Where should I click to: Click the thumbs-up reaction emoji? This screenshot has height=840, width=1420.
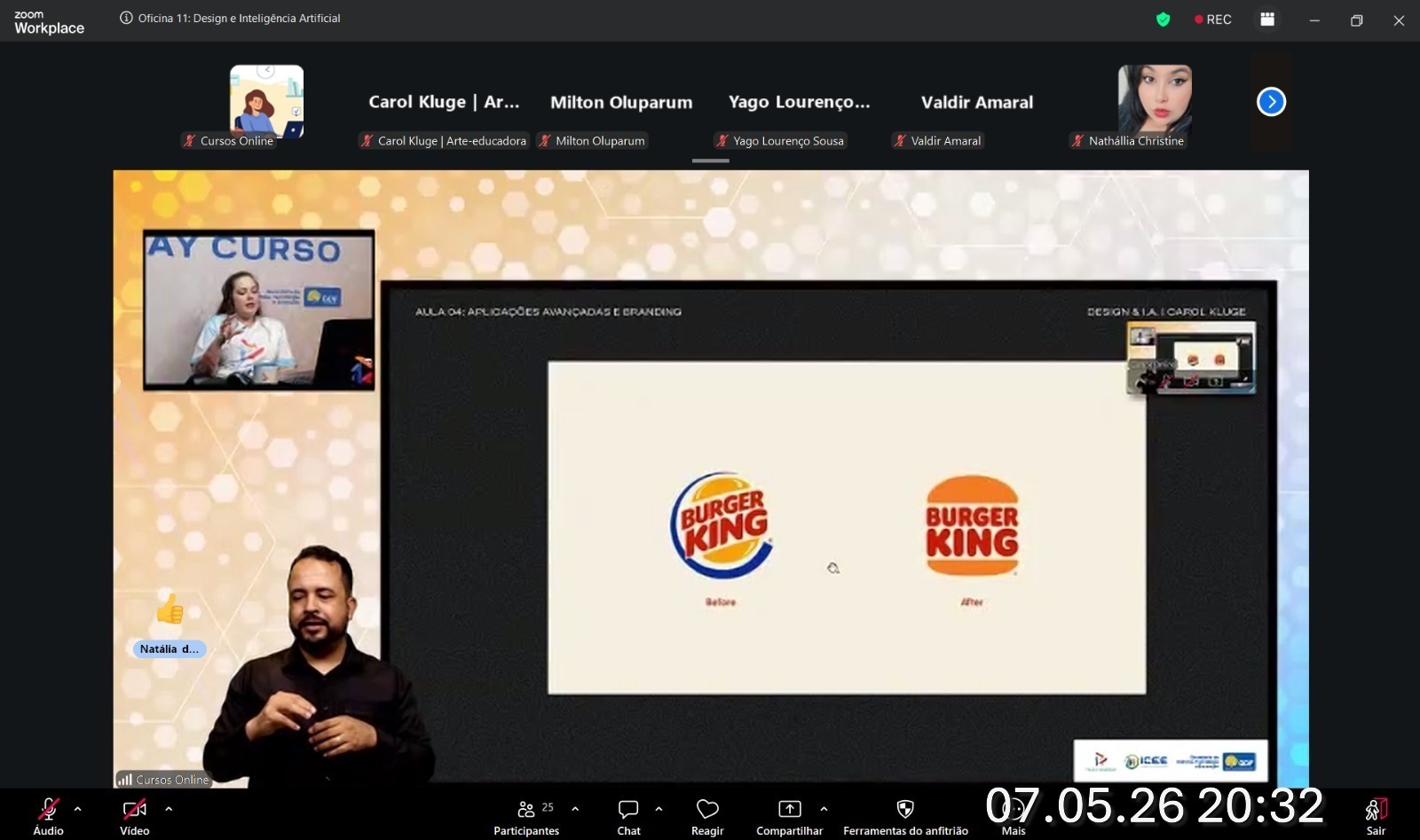pos(170,609)
